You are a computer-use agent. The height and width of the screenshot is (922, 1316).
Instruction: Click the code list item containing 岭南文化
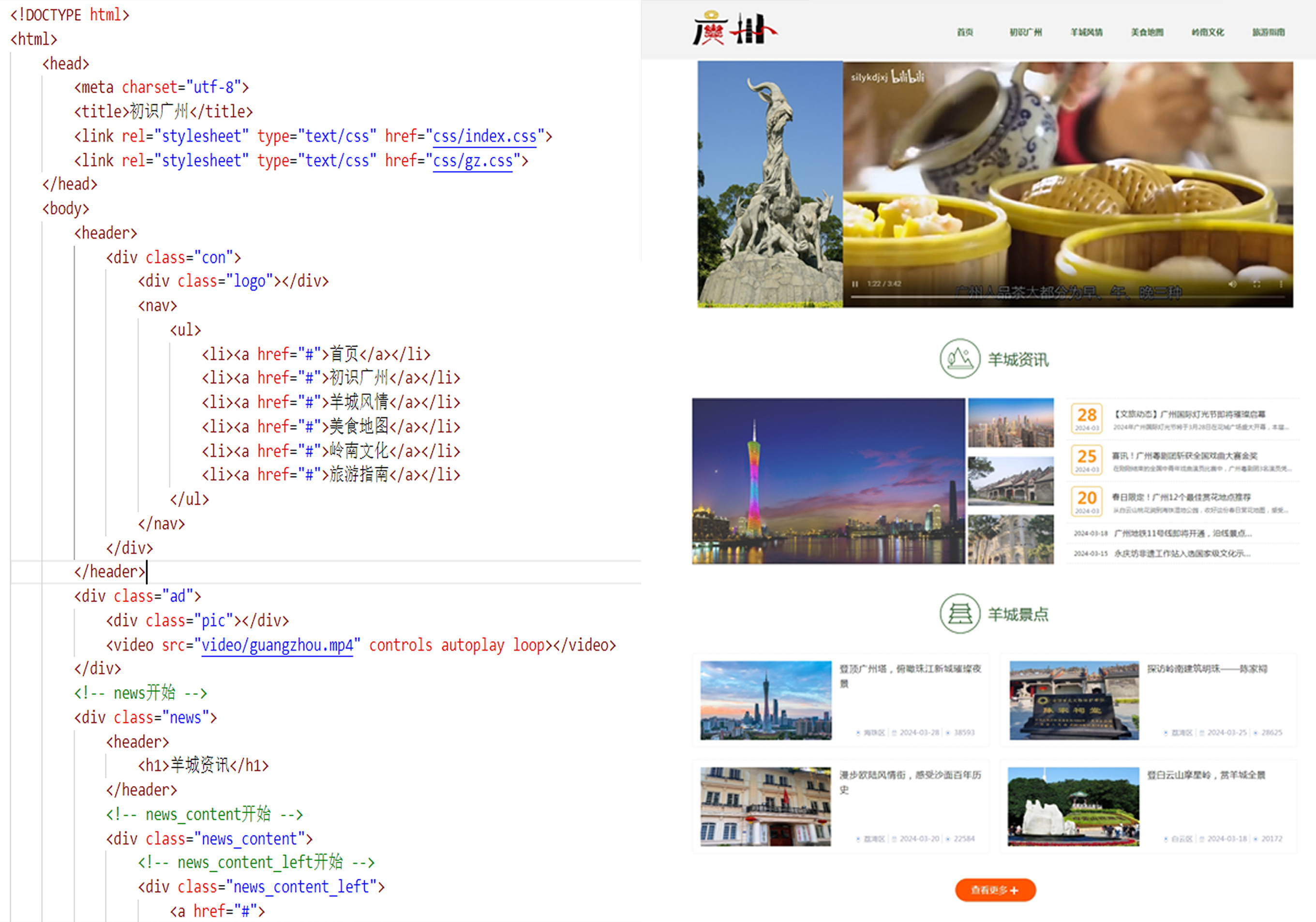pyautogui.click(x=331, y=451)
